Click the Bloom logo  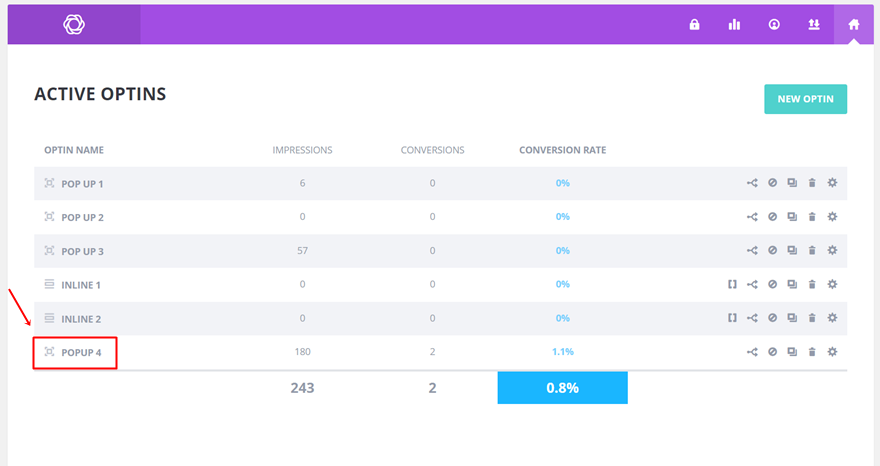point(74,25)
